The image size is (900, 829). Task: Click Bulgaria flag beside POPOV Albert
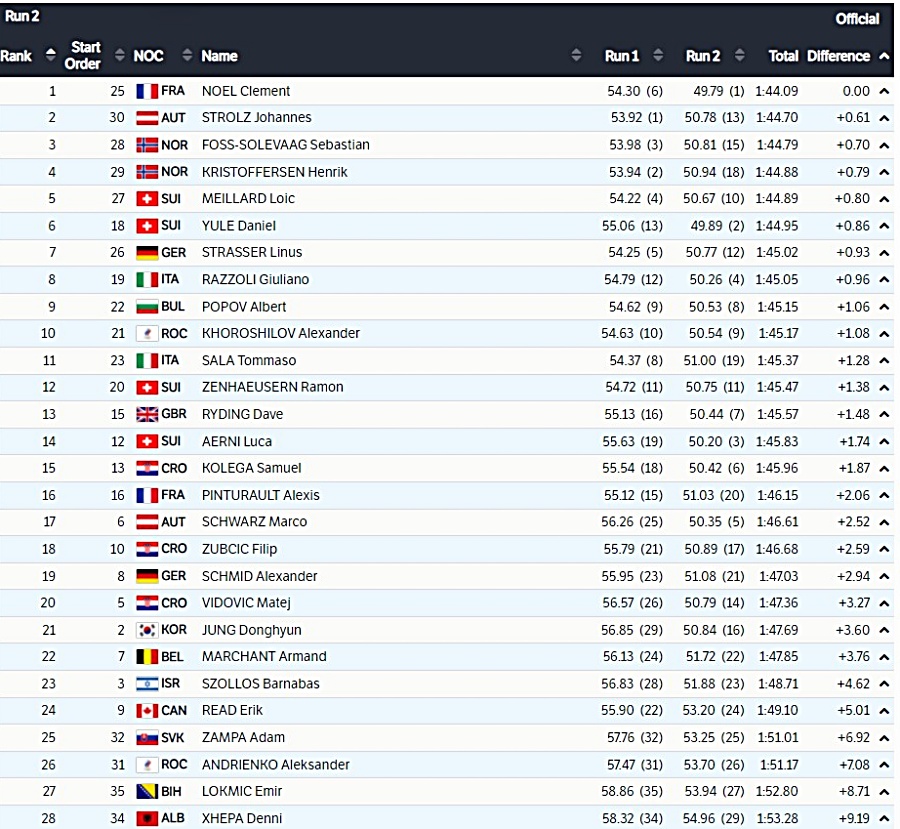147,307
